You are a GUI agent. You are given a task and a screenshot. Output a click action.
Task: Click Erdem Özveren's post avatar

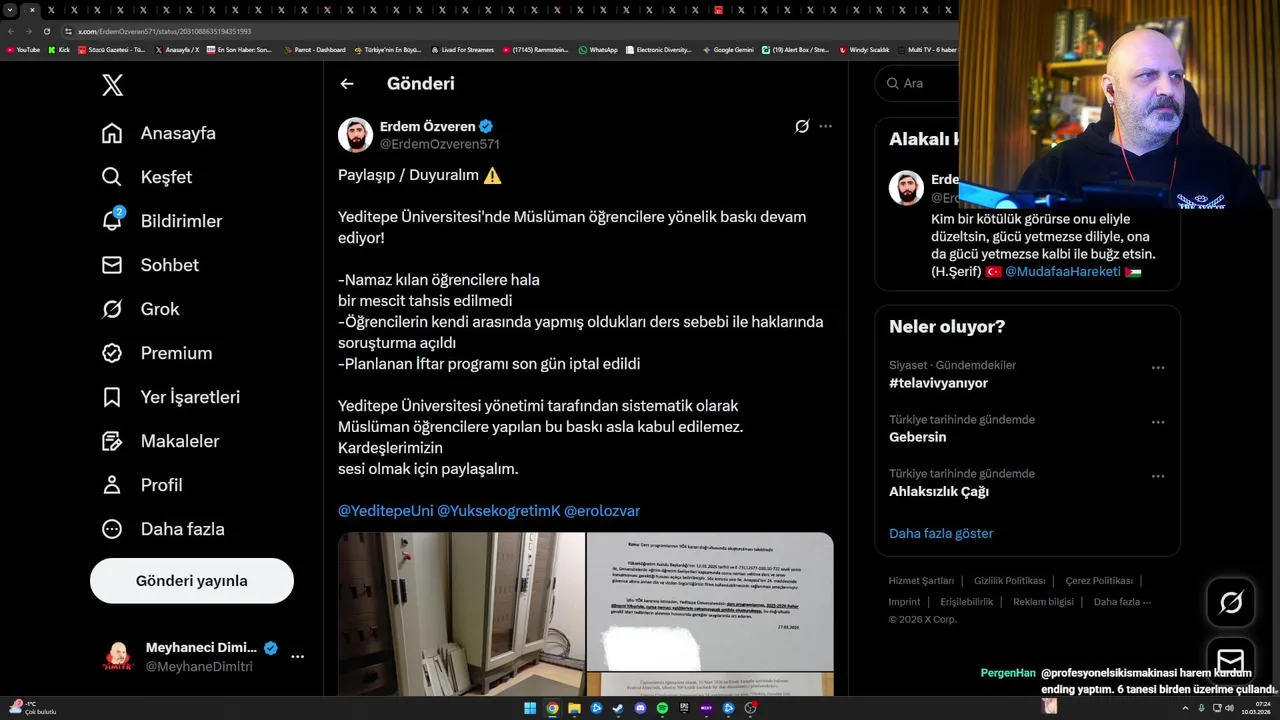(355, 135)
